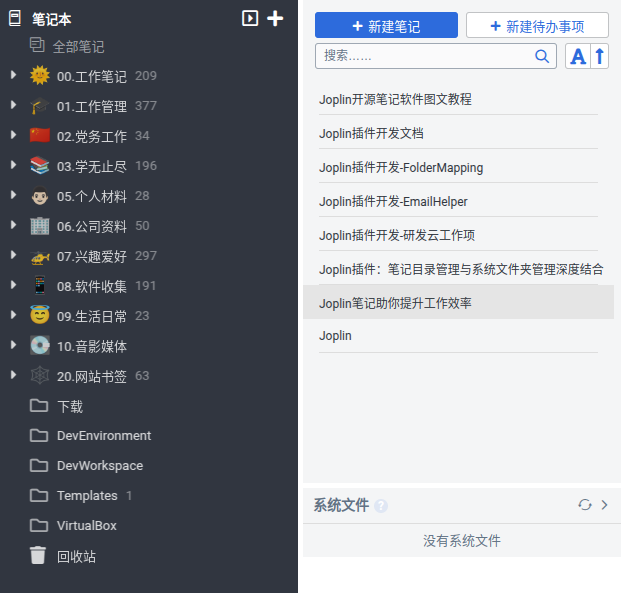621x593 pixels.
Task: Expand the 系统文件 panel chevron
Action: click(604, 505)
